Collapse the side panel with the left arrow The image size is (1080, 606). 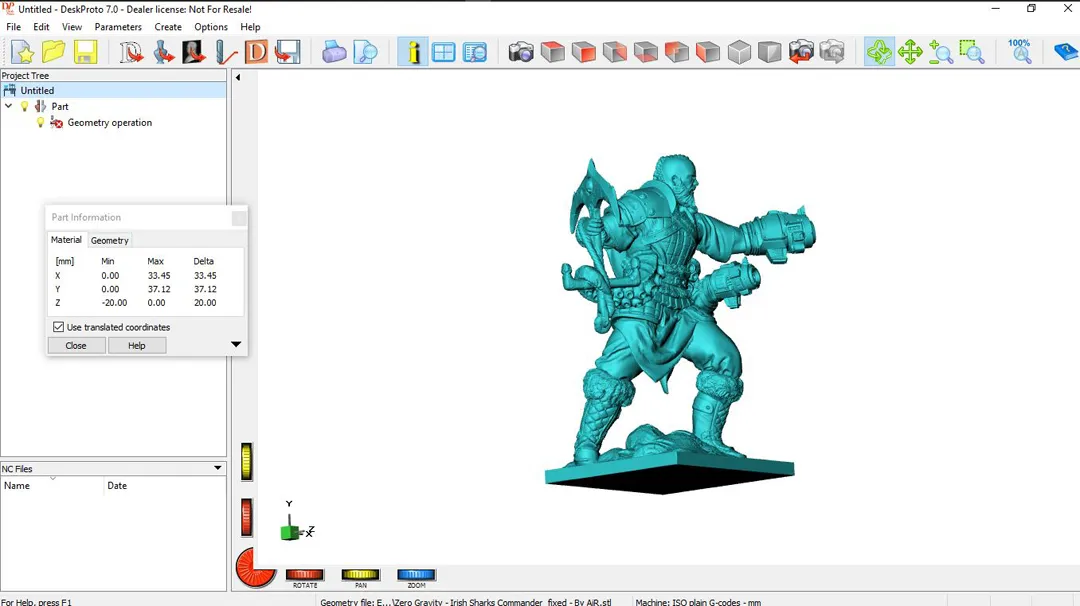tap(238, 77)
